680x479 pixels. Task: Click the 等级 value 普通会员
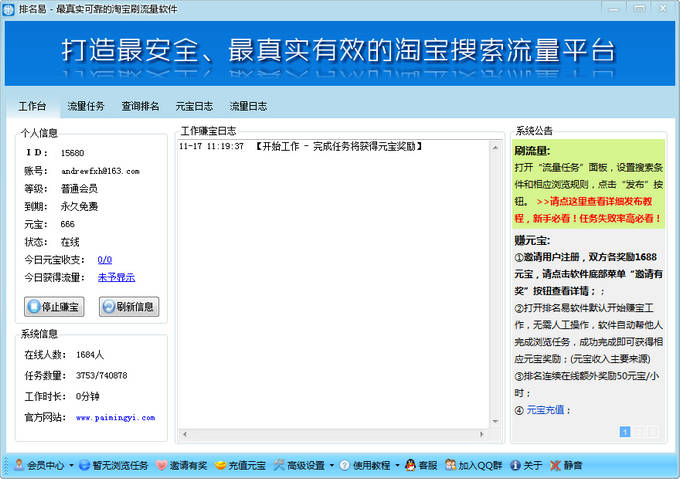(x=79, y=189)
